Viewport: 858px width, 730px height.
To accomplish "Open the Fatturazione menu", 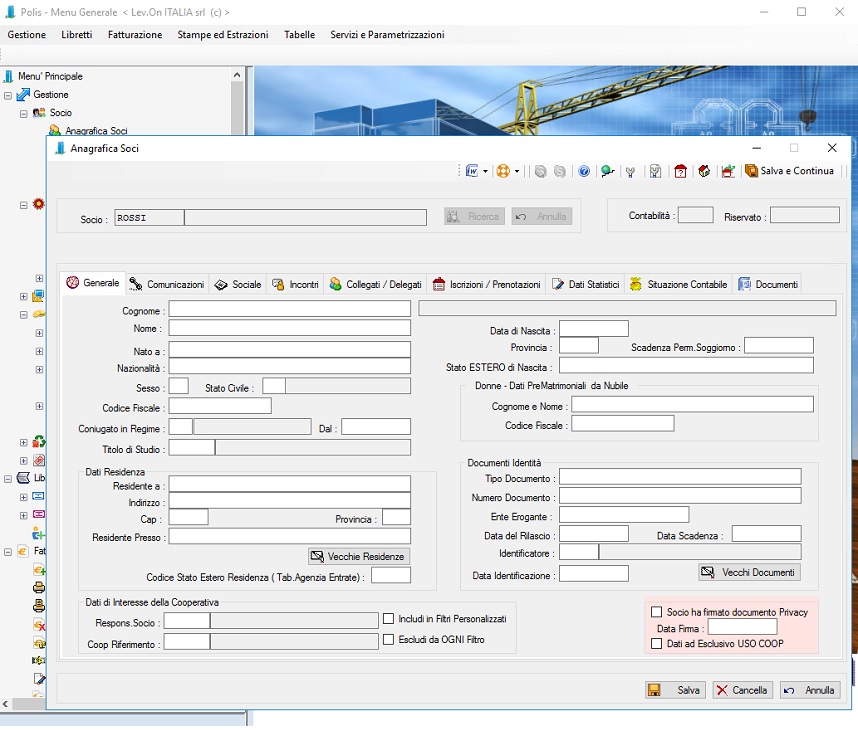I will click(135, 34).
